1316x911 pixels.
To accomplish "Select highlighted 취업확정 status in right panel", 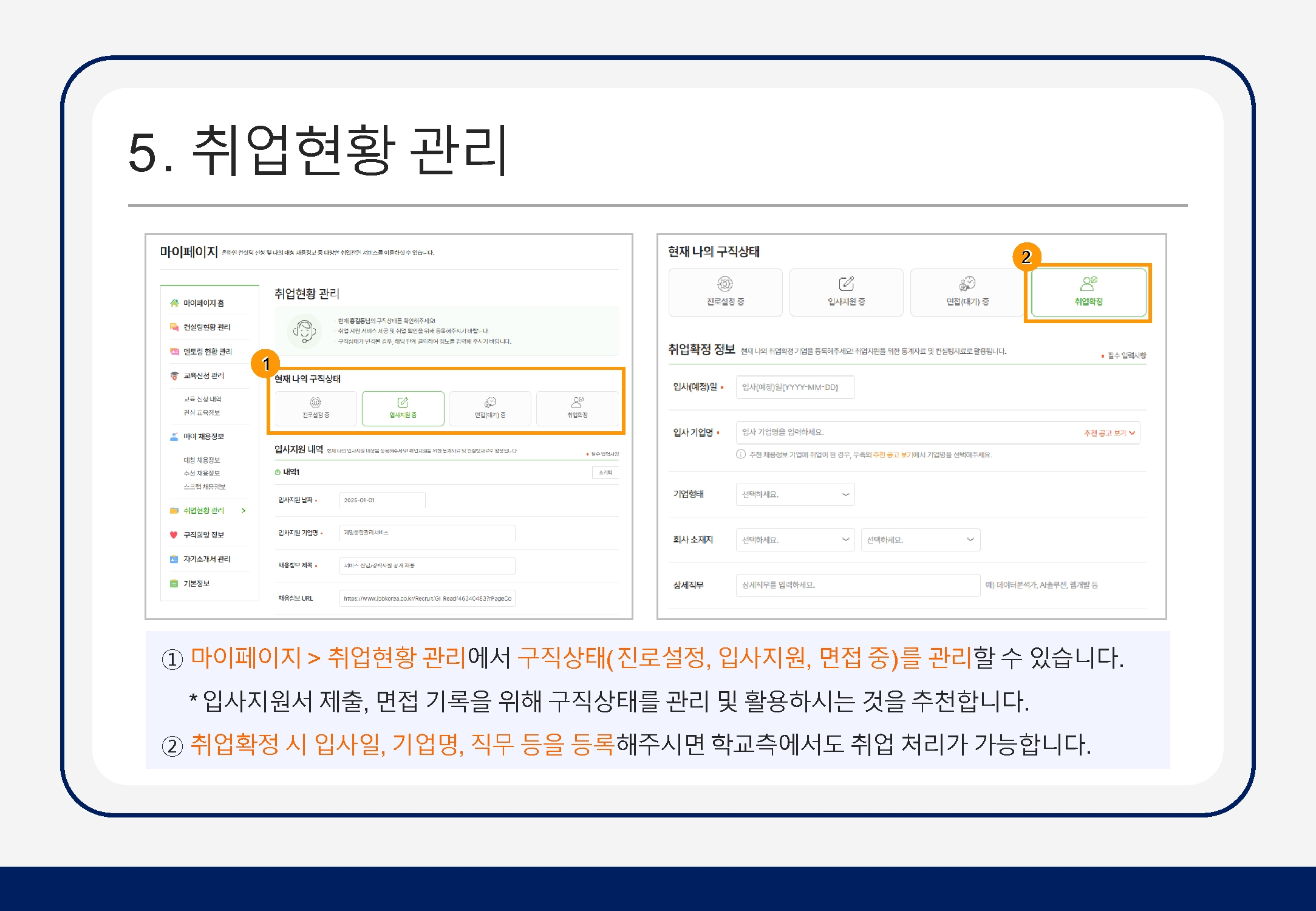I will [1088, 292].
